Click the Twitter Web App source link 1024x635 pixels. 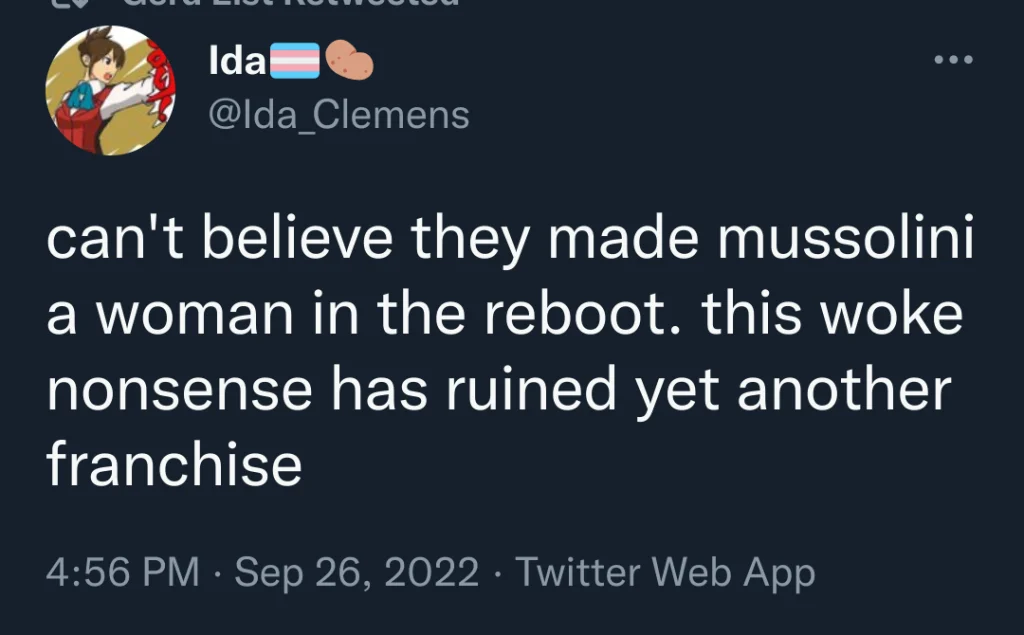(x=665, y=572)
